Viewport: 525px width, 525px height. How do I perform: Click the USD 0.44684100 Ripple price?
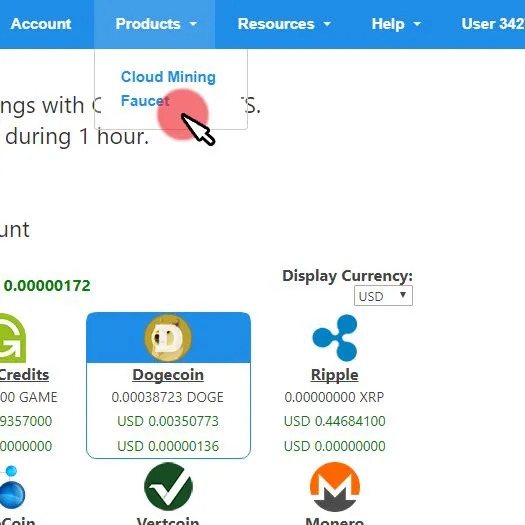point(334,421)
